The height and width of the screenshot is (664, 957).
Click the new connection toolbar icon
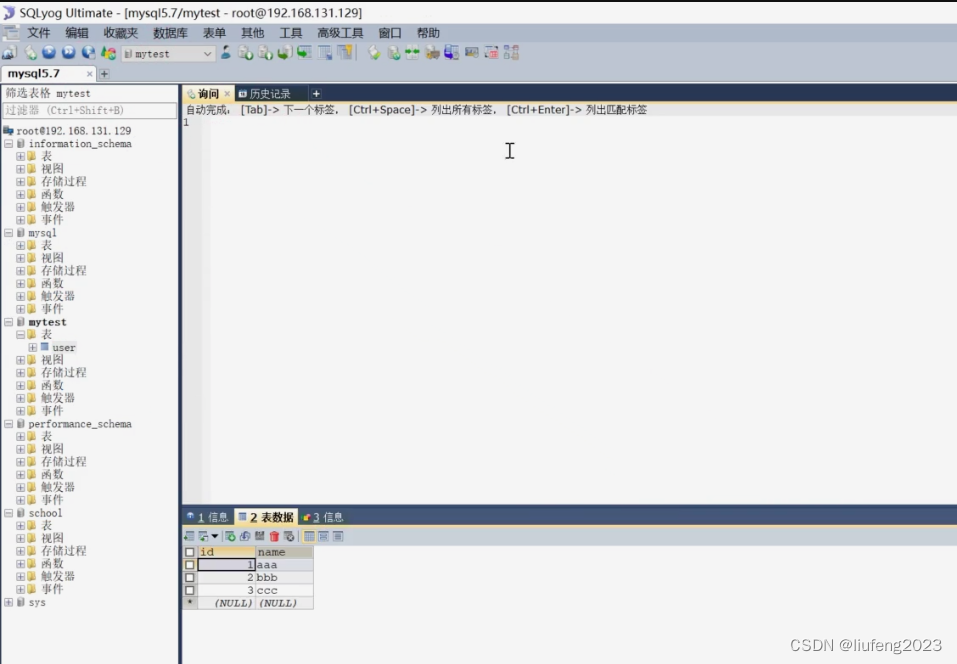click(9, 53)
